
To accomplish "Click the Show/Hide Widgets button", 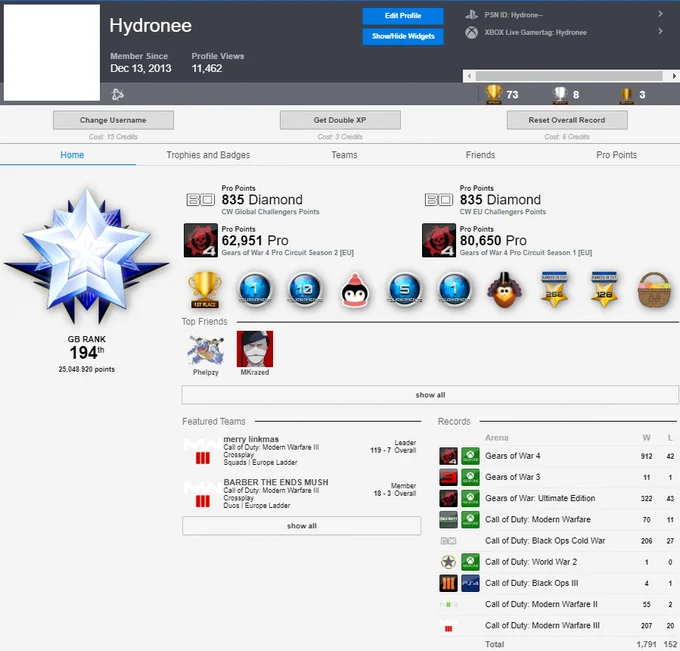I will (x=403, y=36).
